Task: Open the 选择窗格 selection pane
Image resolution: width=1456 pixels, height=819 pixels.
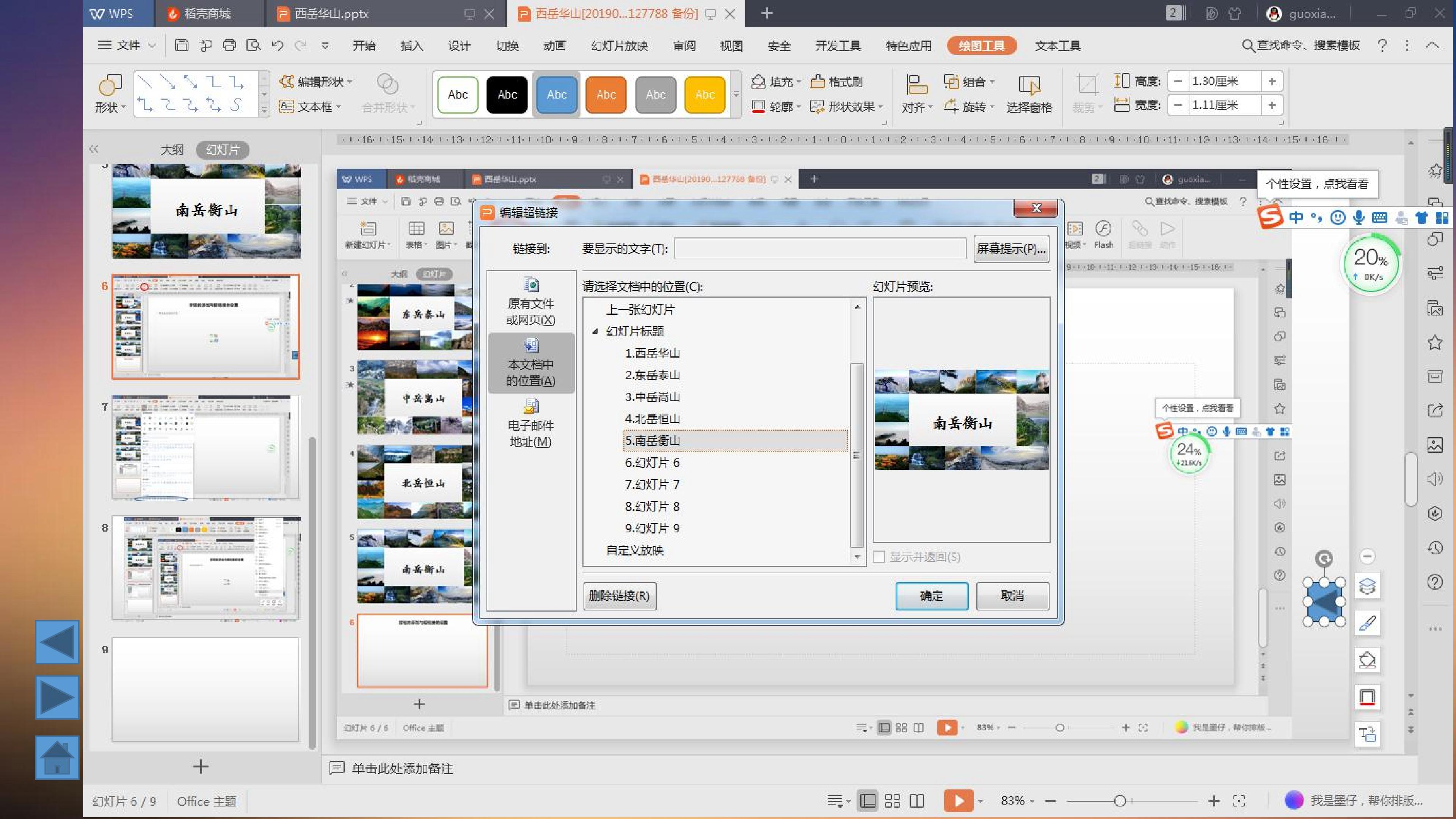Action: (x=1029, y=94)
